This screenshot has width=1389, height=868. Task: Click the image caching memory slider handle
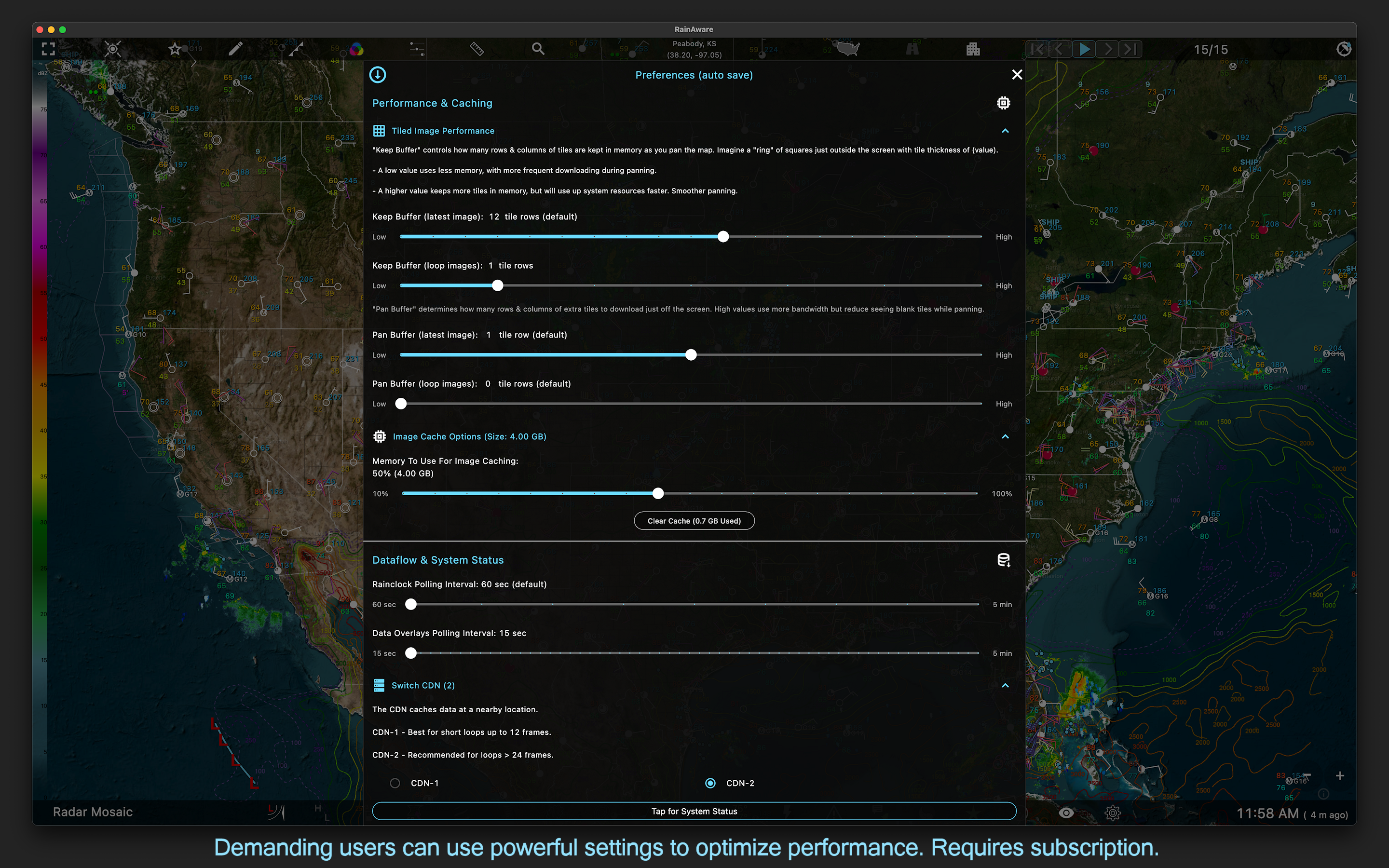tap(658, 493)
